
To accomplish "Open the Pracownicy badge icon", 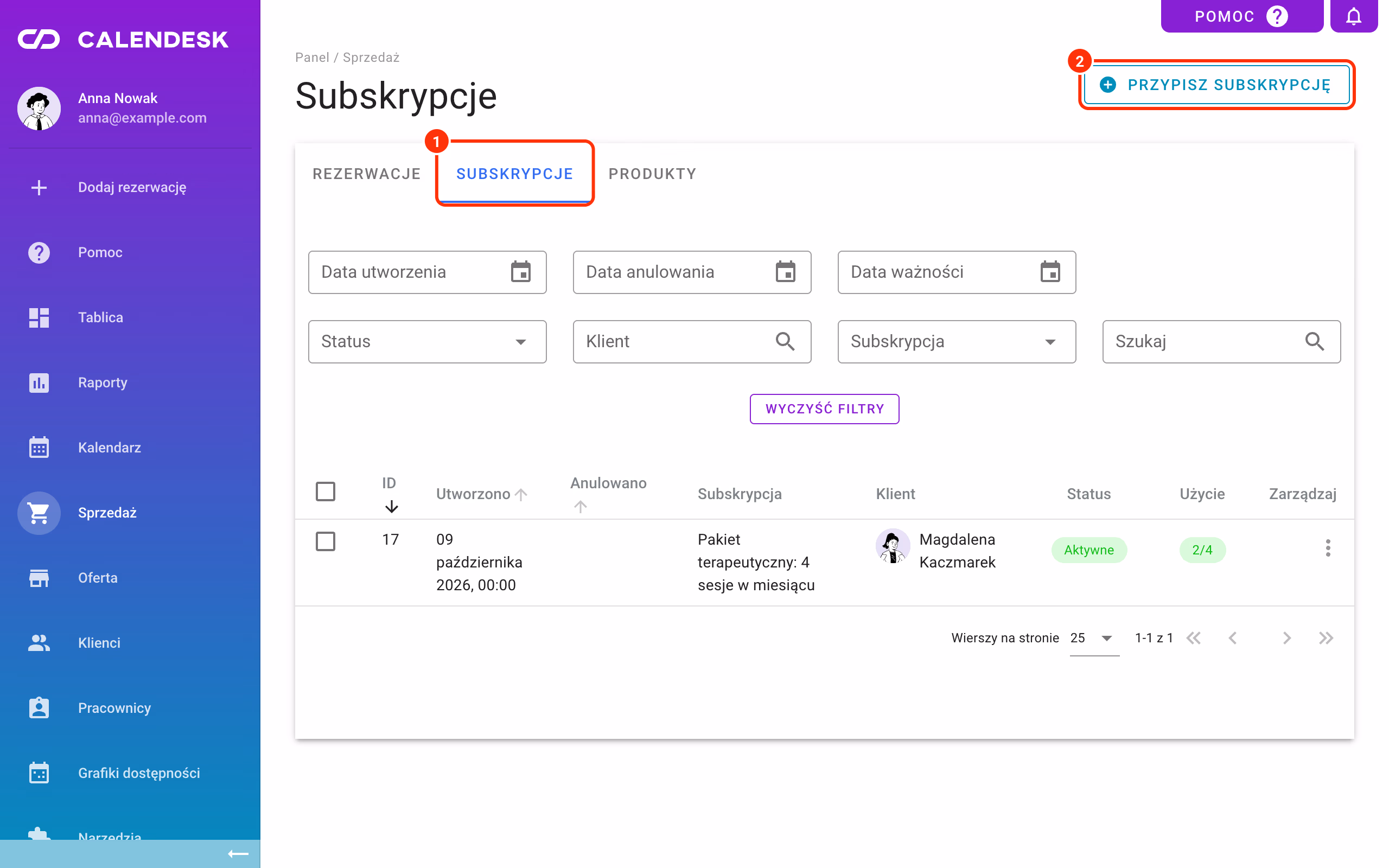I will click(x=39, y=708).
